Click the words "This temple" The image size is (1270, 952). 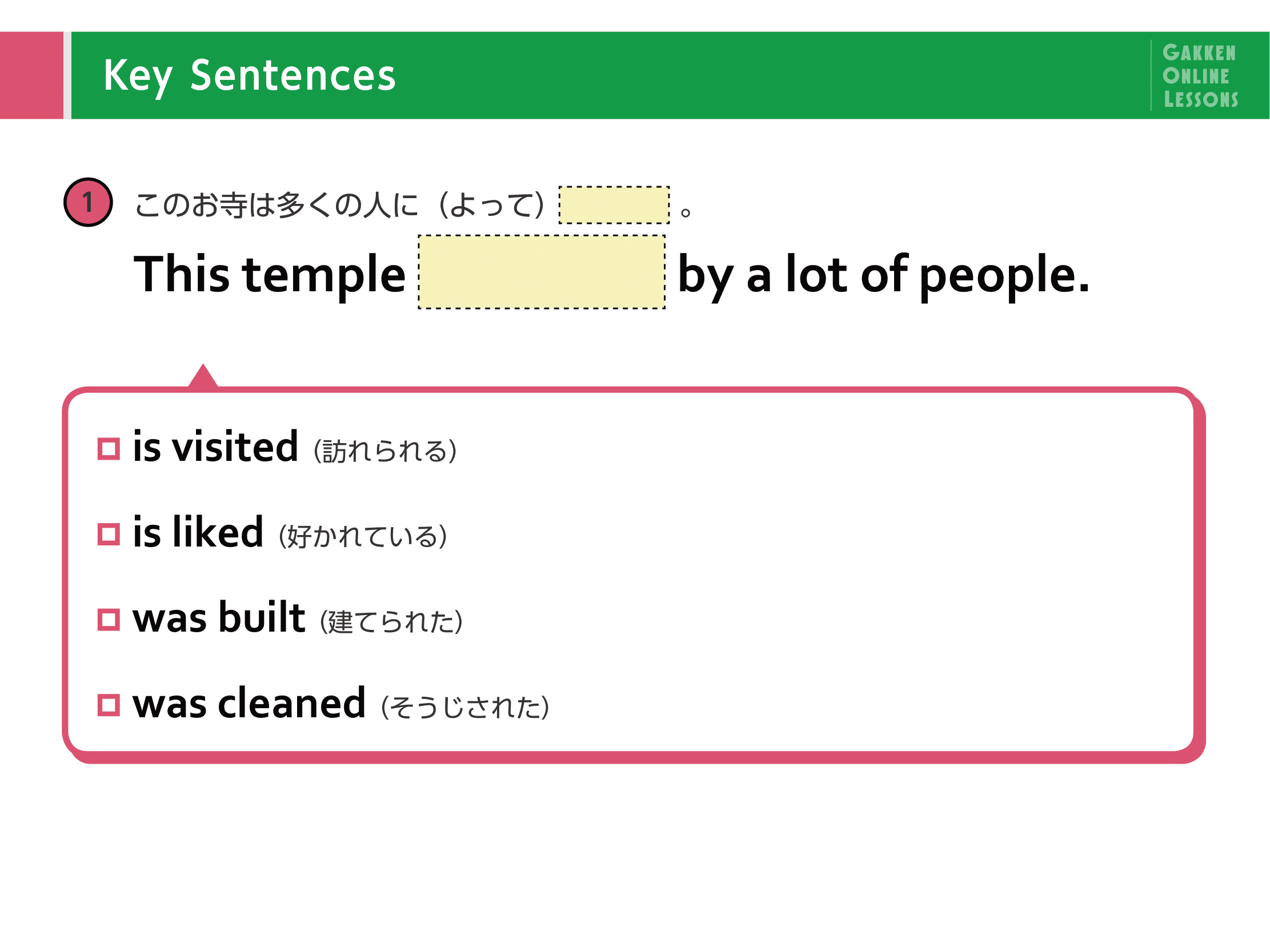click(269, 274)
